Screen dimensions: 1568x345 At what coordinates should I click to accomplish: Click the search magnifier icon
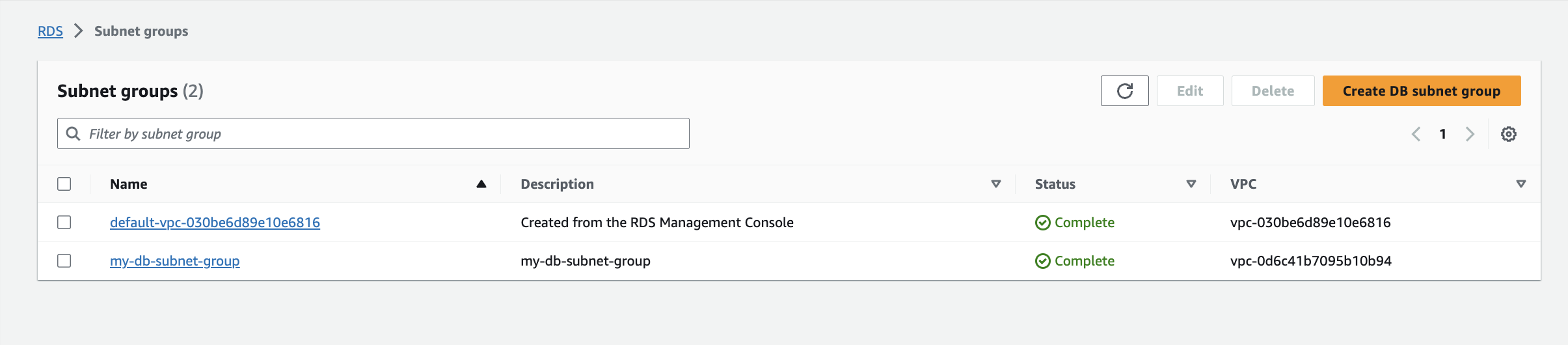tap(74, 133)
